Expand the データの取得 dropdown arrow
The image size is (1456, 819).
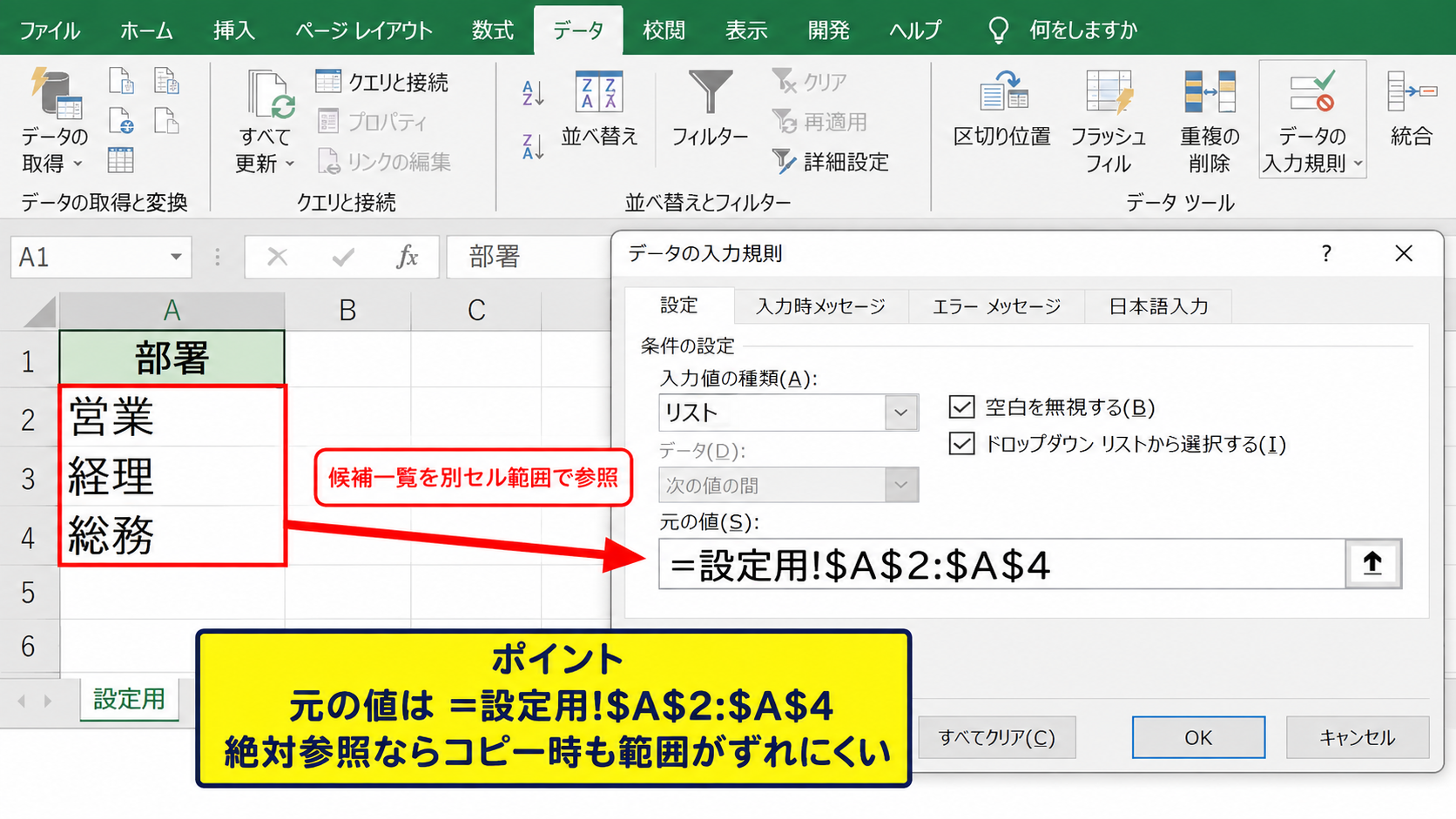click(78, 164)
